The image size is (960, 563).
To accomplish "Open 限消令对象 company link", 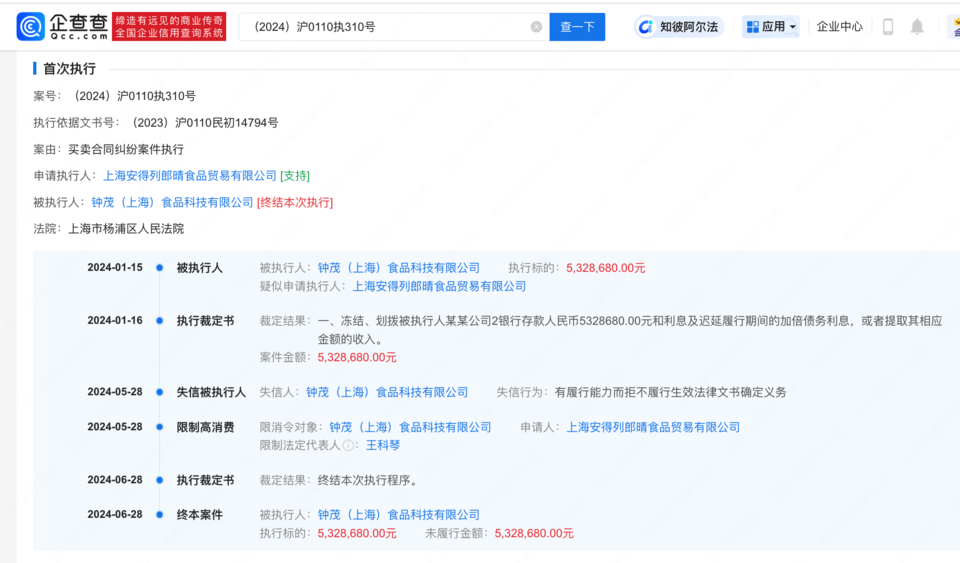I will click(x=410, y=427).
